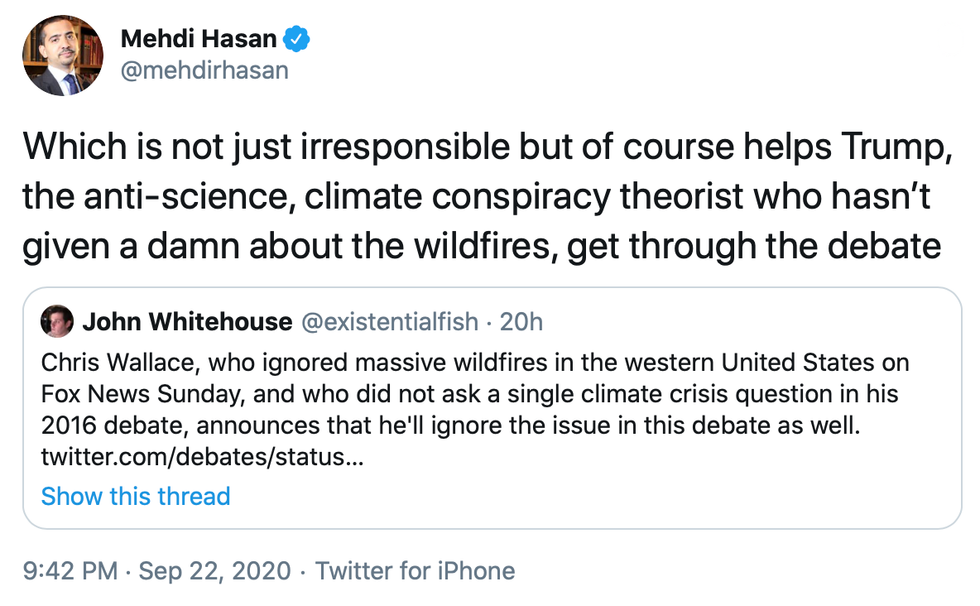
Task: Click the 20h timestamp on quoted tweet
Action: tap(521, 321)
